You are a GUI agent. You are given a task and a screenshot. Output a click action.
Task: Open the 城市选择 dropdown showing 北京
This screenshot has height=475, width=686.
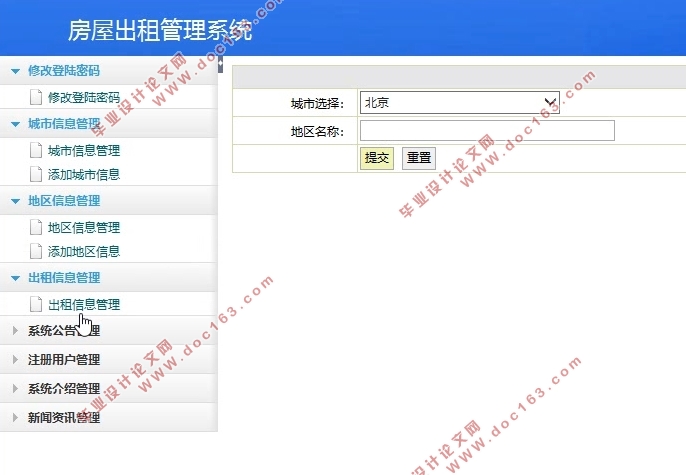click(459, 102)
